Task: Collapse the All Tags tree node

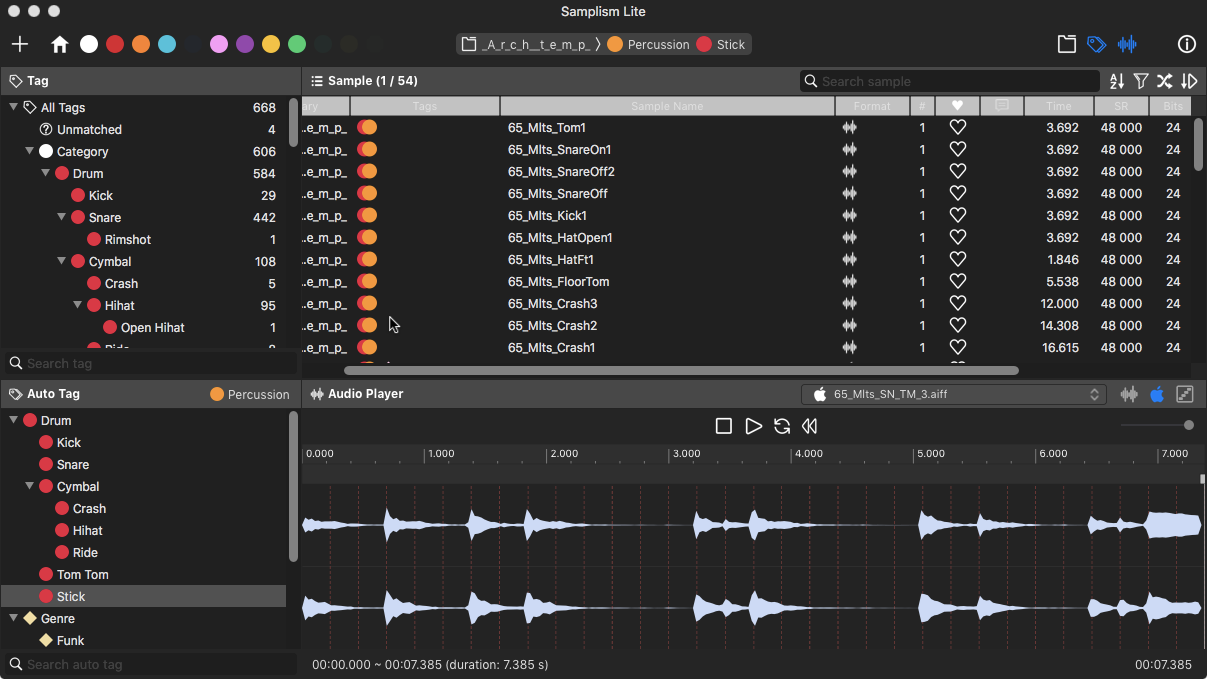Action: click(13, 107)
